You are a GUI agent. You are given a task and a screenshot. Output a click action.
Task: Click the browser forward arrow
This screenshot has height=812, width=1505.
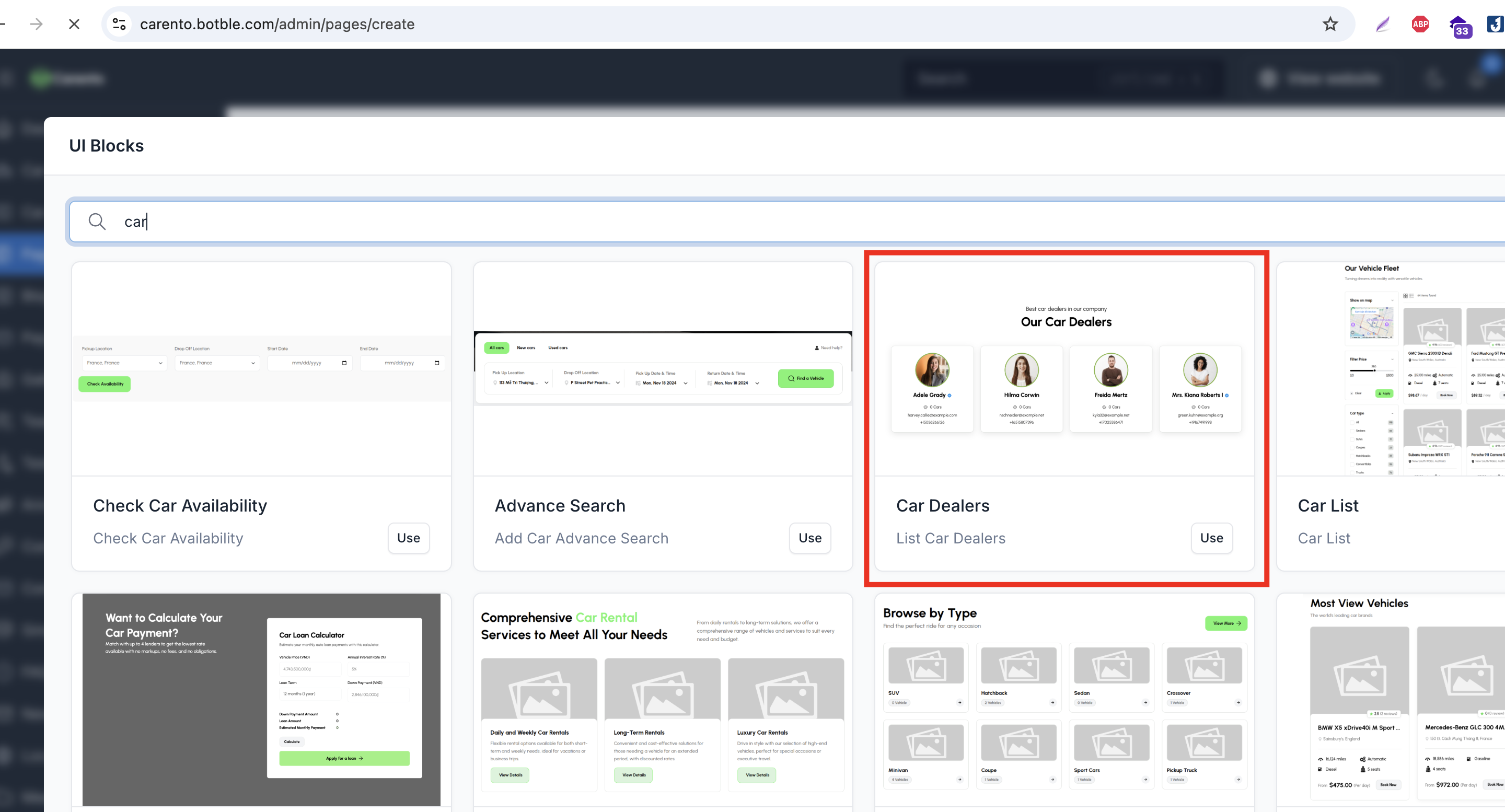[x=36, y=24]
